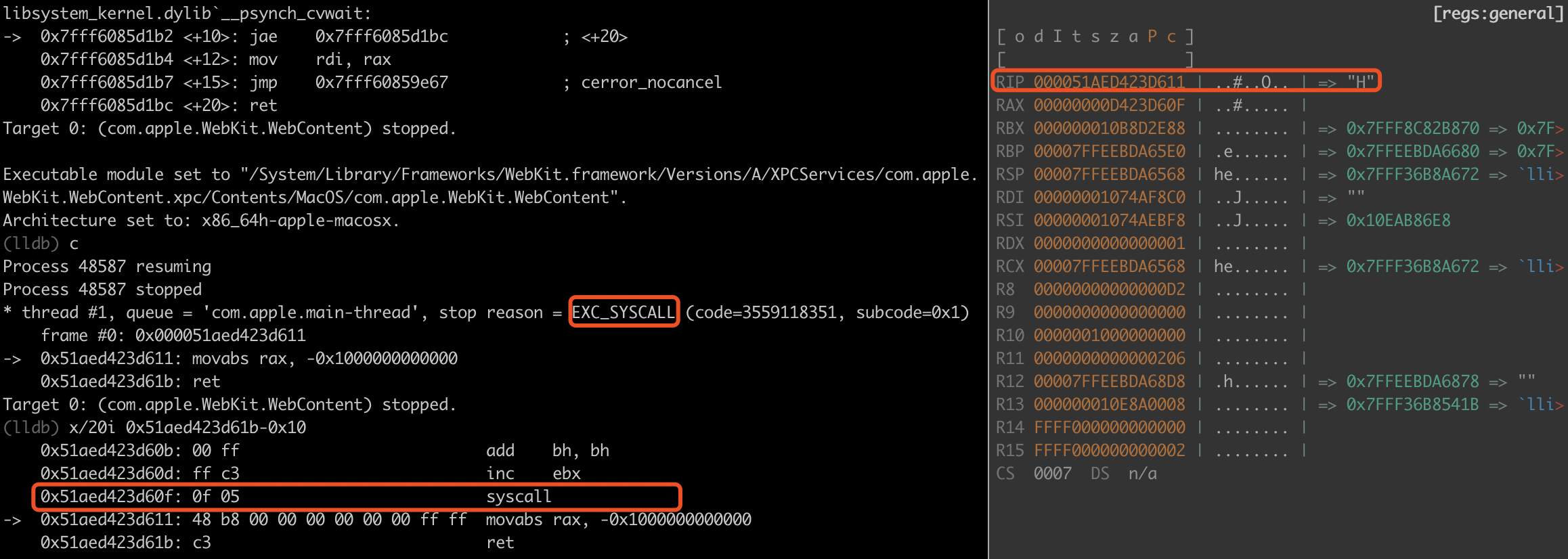Click the "frame #0" address line
The height and width of the screenshot is (559, 1568).
coord(173,336)
